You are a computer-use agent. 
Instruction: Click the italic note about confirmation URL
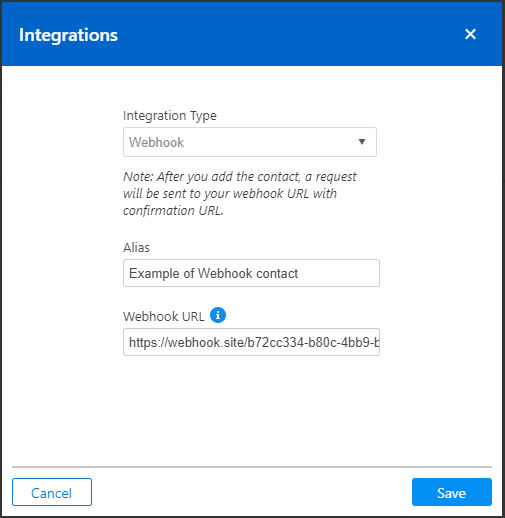coord(240,194)
